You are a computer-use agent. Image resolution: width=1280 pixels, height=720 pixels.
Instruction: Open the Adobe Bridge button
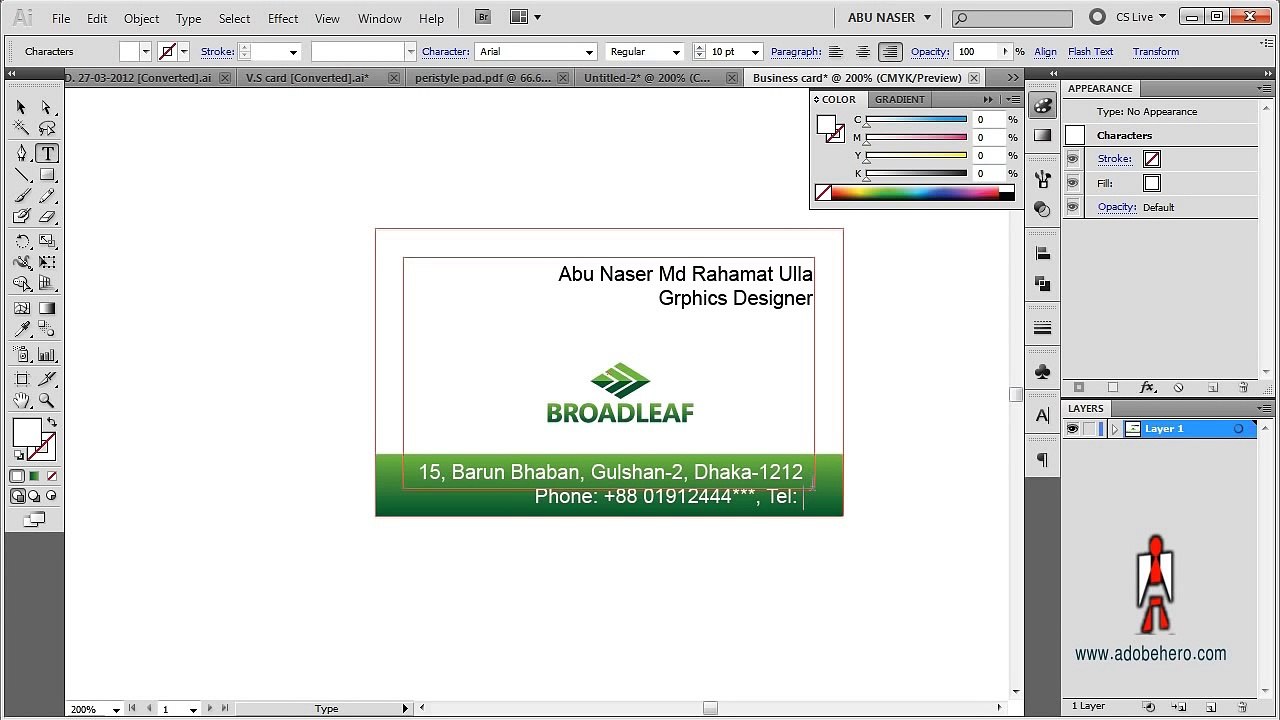(484, 17)
